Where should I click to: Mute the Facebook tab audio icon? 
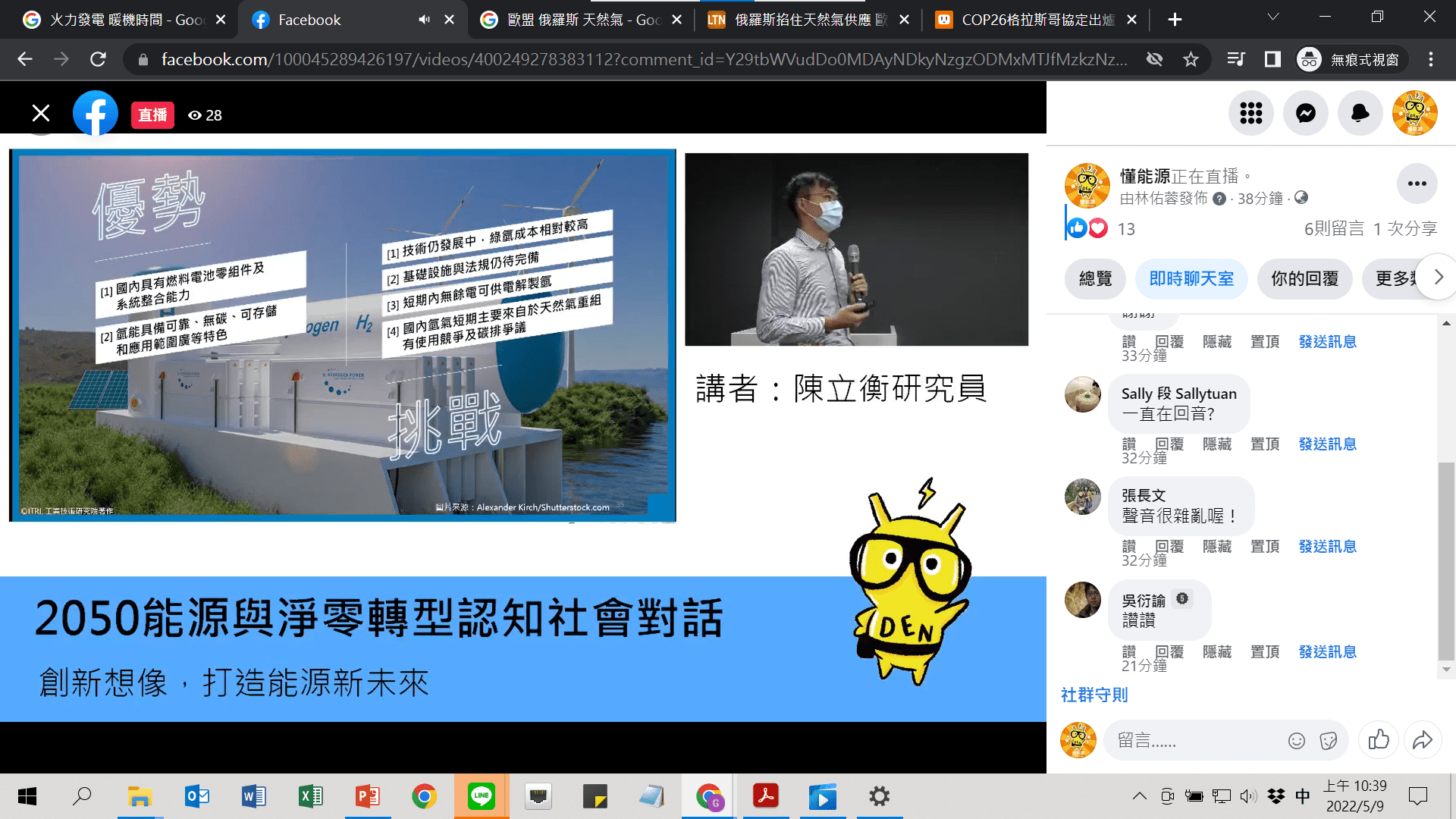tap(424, 20)
